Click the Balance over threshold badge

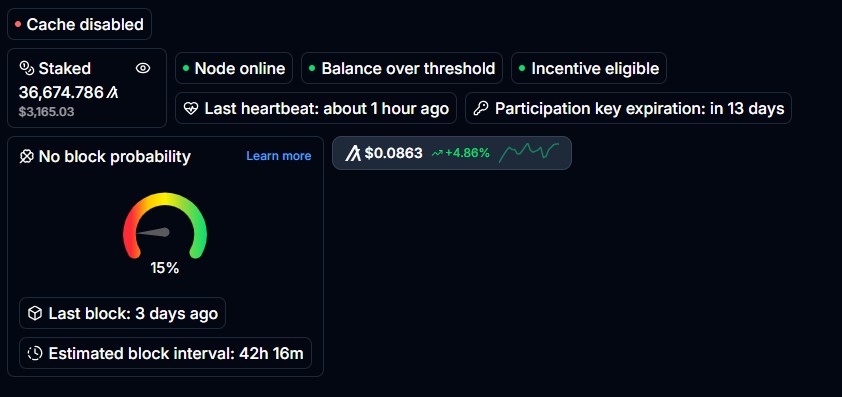coord(402,68)
